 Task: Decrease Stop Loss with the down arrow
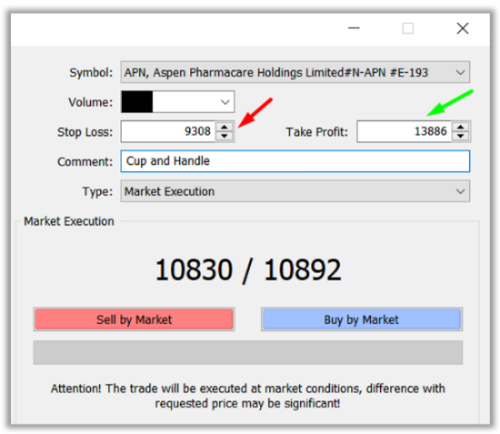pyautogui.click(x=225, y=136)
